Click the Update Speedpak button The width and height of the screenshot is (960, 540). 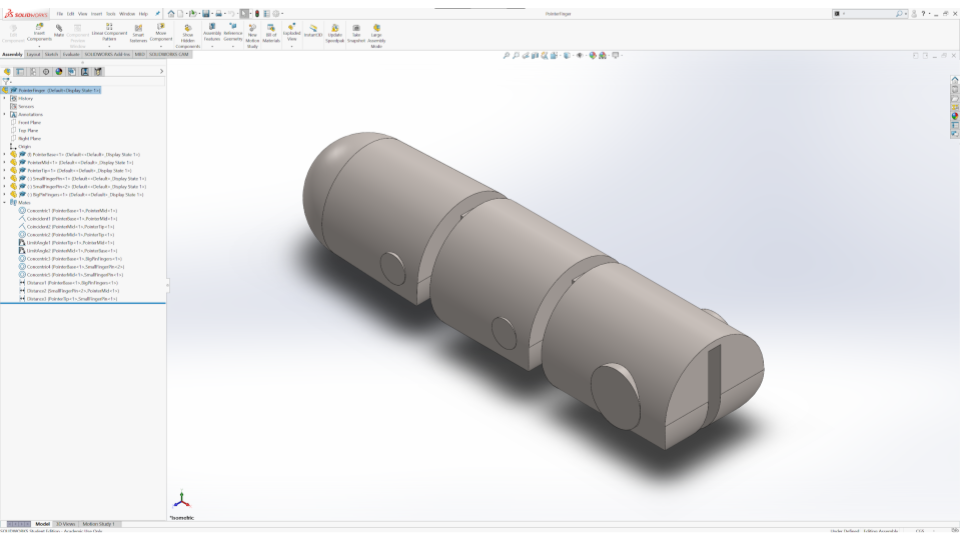point(334,34)
